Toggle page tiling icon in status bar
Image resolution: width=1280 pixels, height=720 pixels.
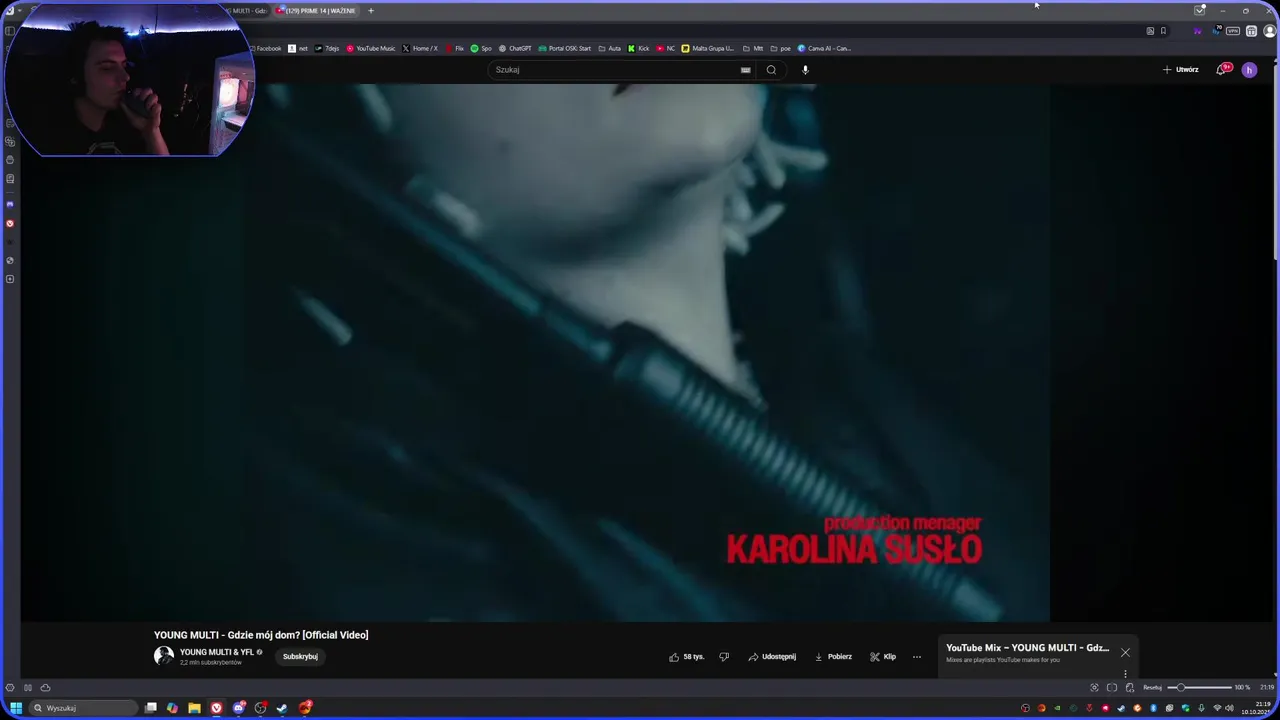coord(1112,688)
